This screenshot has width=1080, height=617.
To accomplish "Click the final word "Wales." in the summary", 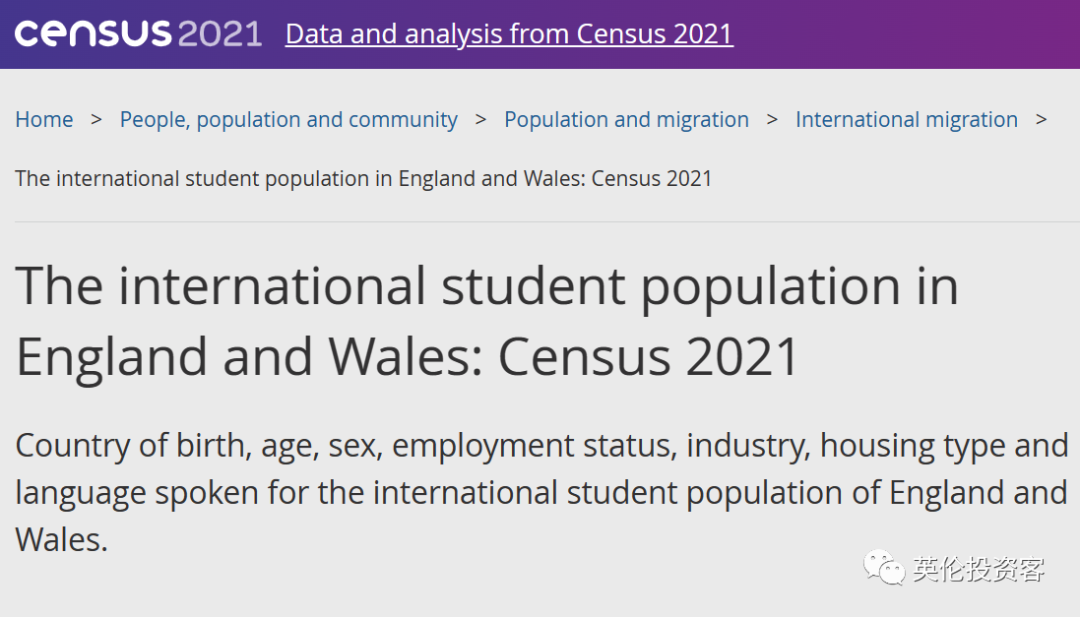I will (61, 540).
